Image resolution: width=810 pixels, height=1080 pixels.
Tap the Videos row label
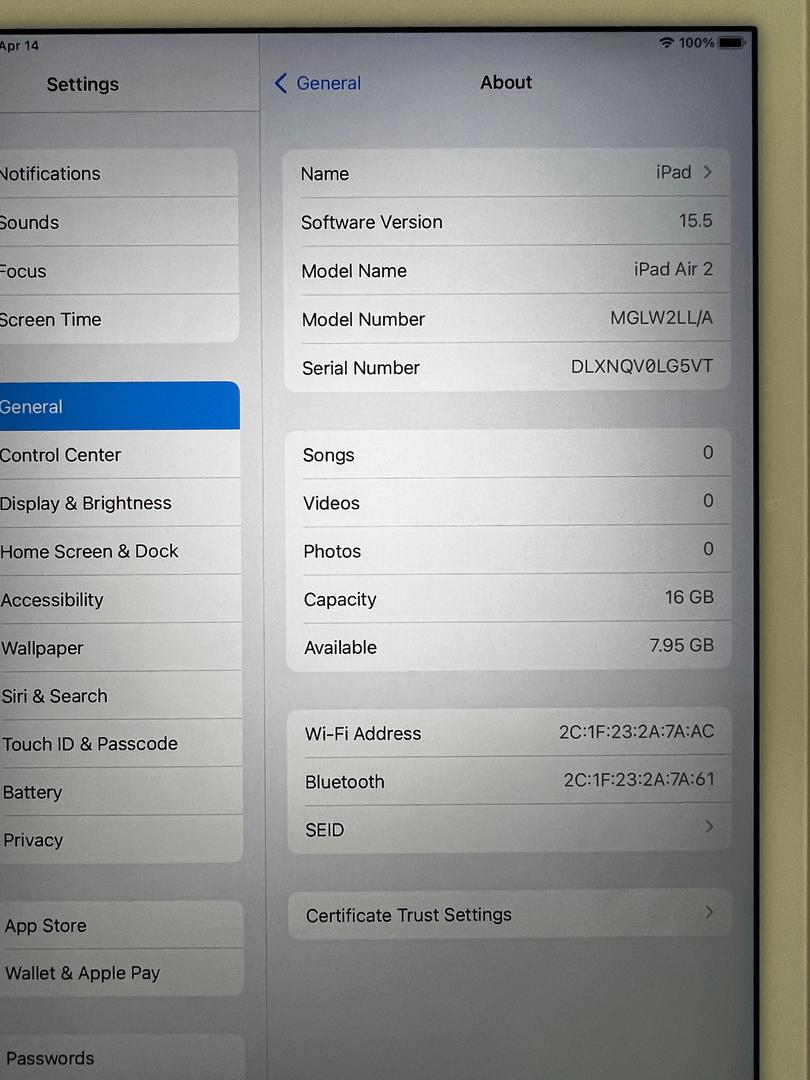coord(331,503)
